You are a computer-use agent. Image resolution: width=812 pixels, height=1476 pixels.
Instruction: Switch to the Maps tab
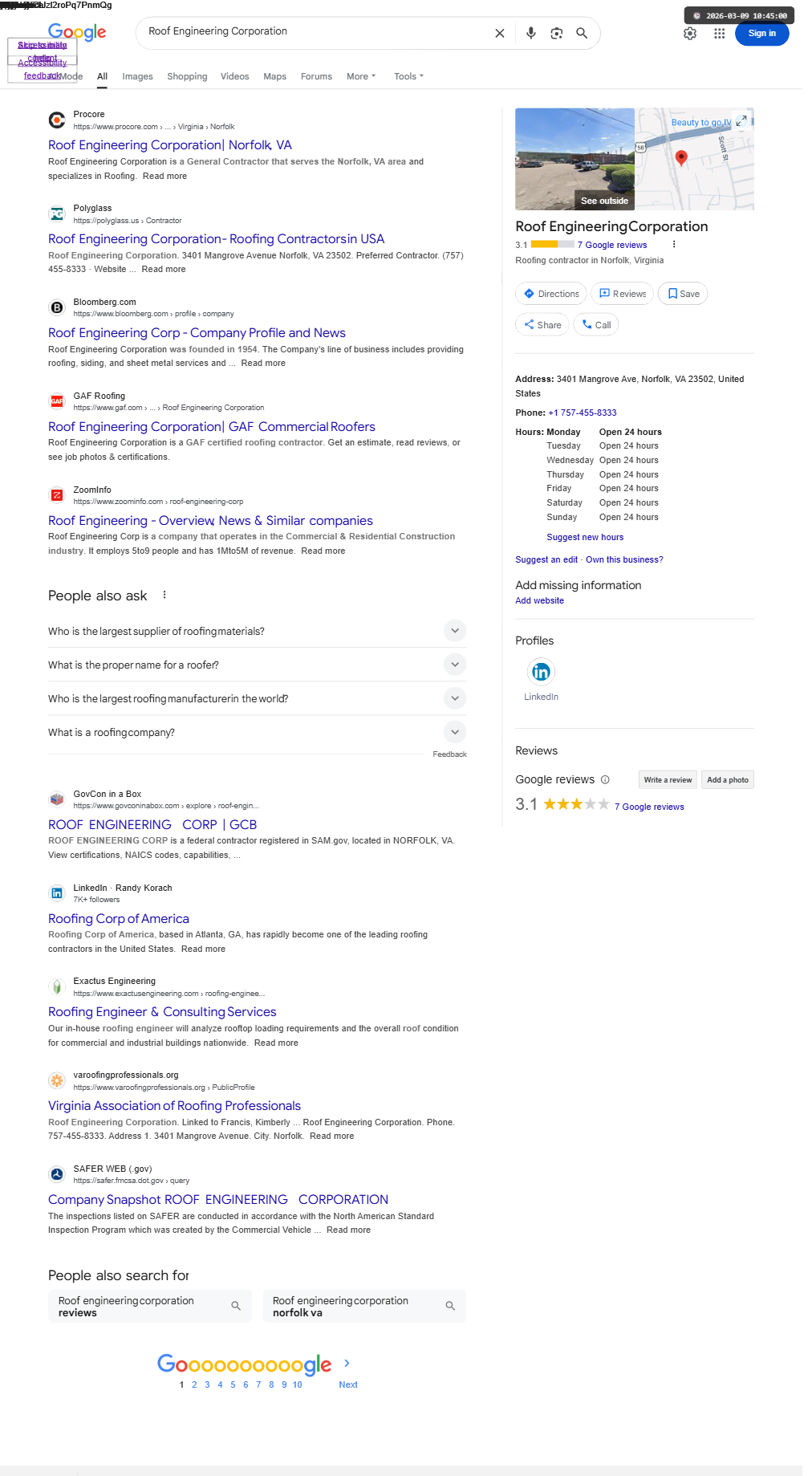click(x=274, y=76)
